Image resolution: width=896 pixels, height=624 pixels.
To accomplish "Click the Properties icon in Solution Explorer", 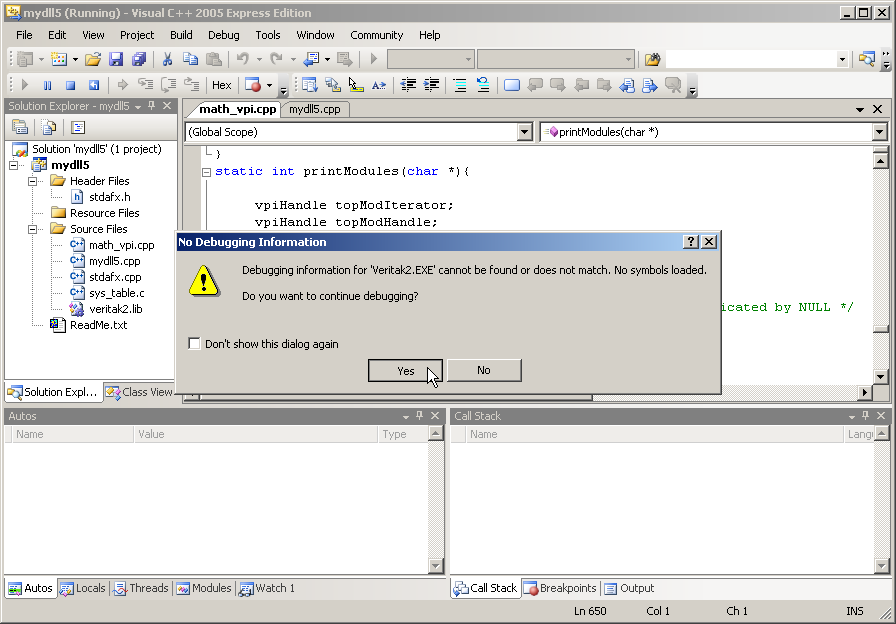I will point(20,127).
